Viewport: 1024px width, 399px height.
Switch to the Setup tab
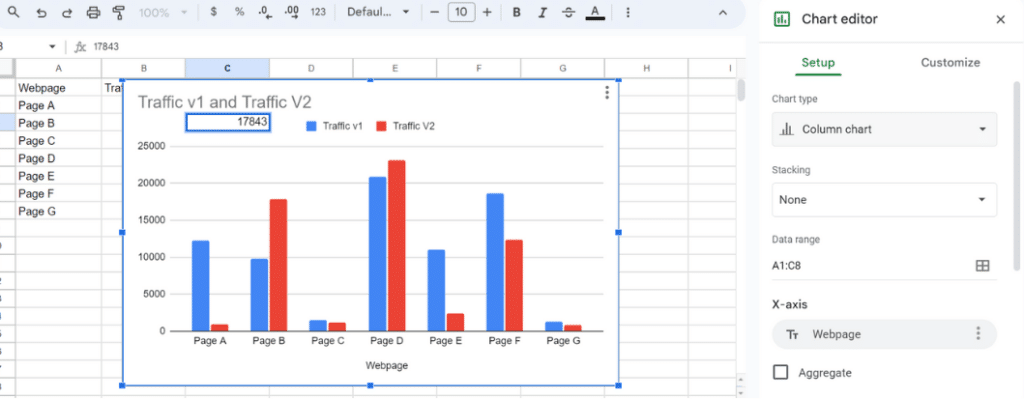coord(818,63)
